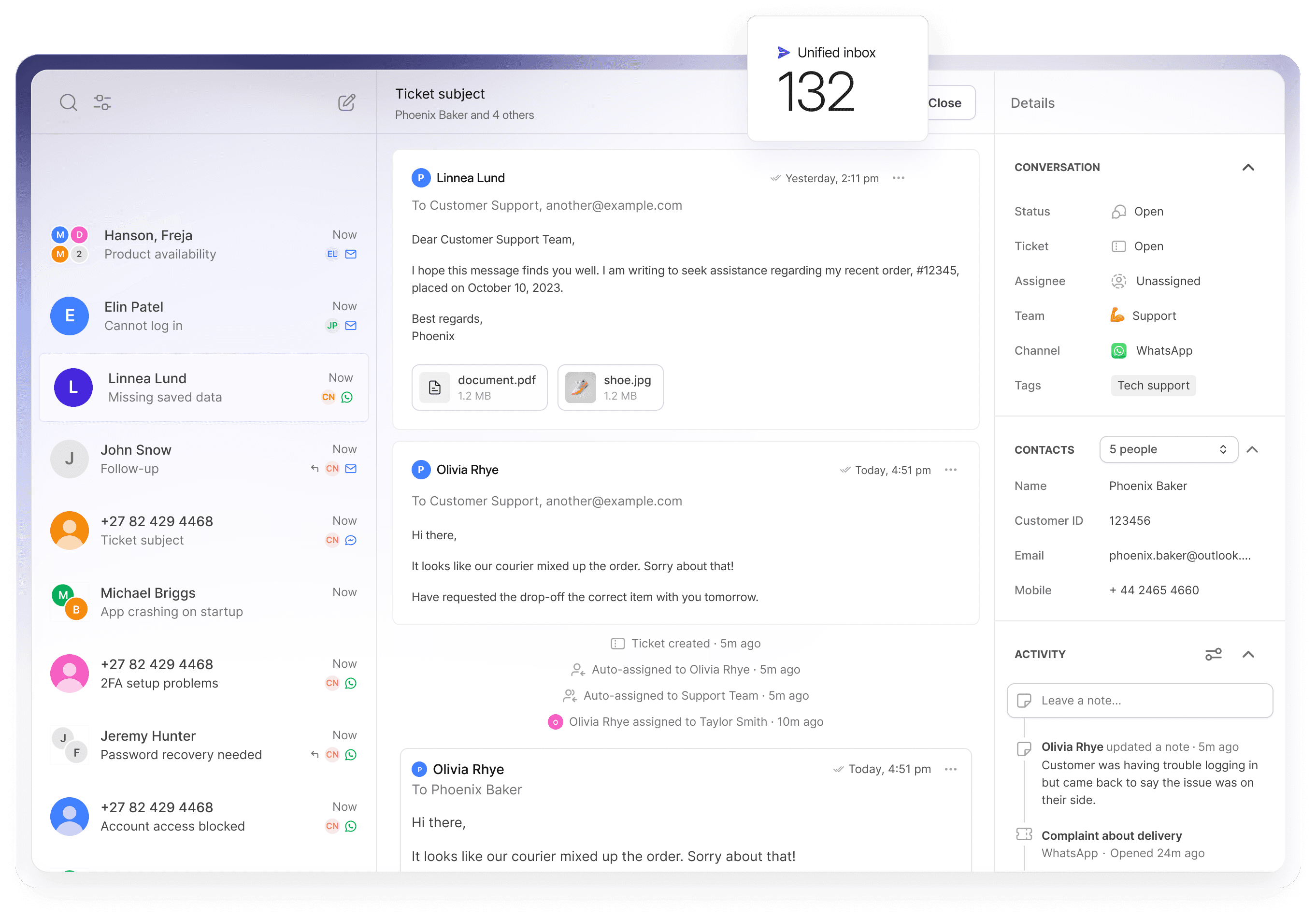Click the reply arrow icon on the John Snow conversation
The width and height of the screenshot is (1316, 919).
pos(315,468)
